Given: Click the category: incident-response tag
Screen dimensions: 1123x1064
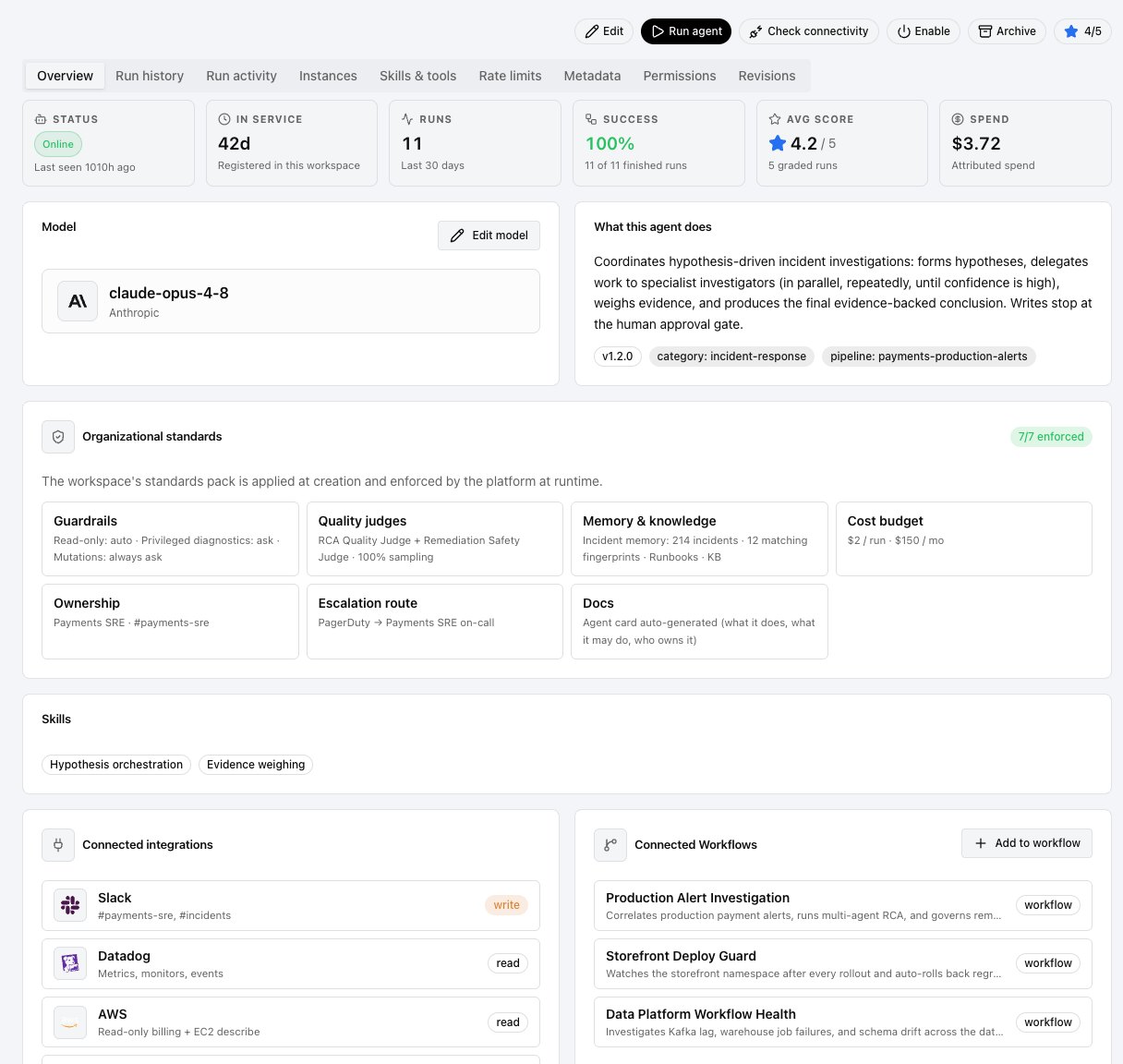Looking at the screenshot, I should coord(731,357).
